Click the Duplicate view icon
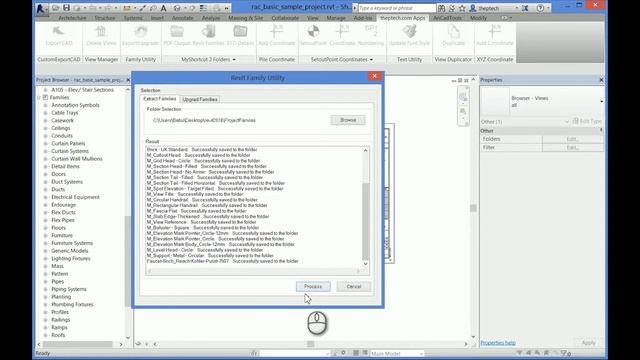Viewport: 640px width, 360px height. (x=453, y=36)
